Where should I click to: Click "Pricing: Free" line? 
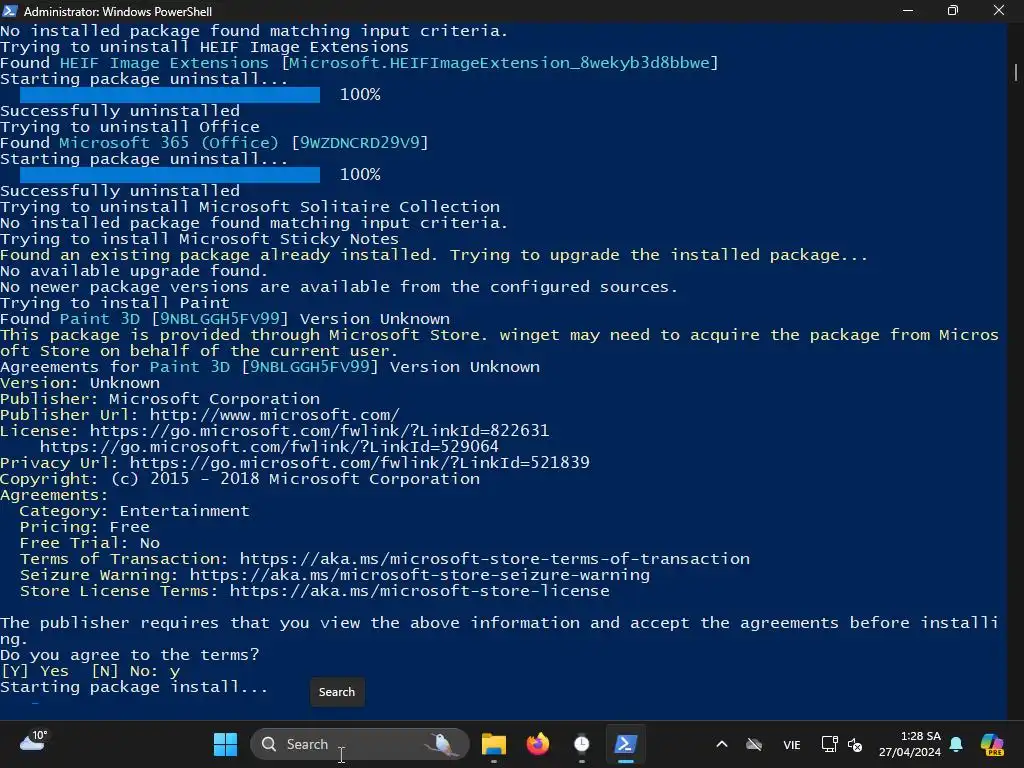[84, 527]
